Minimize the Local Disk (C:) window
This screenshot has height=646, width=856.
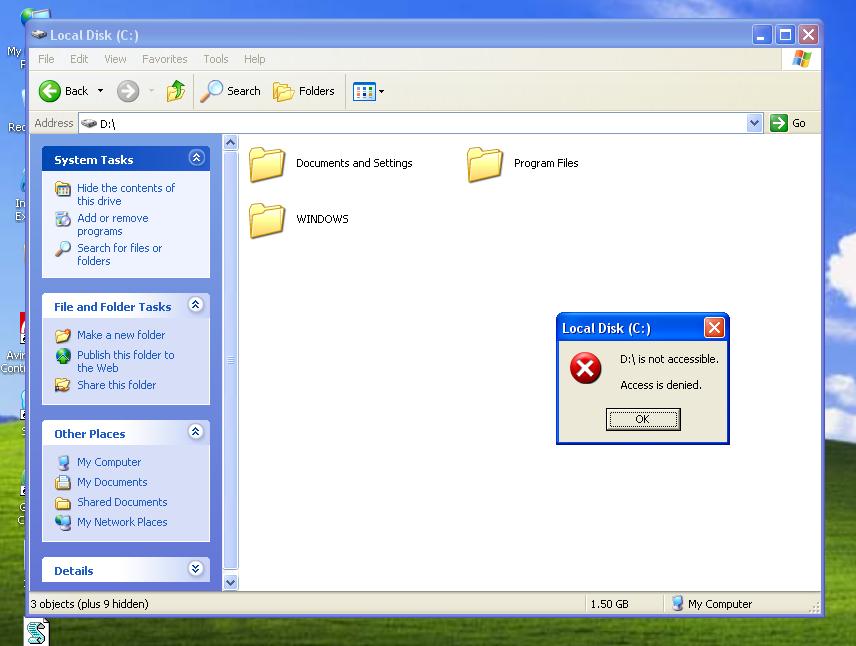[761, 35]
